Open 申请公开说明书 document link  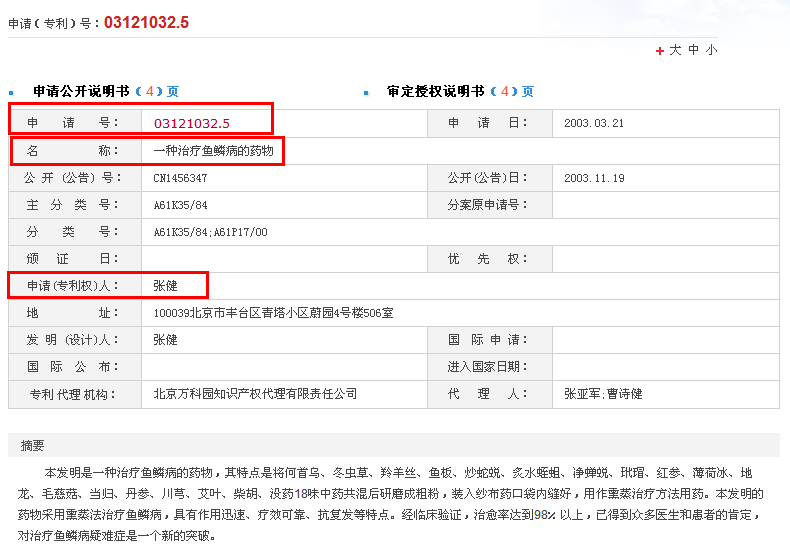[81, 91]
